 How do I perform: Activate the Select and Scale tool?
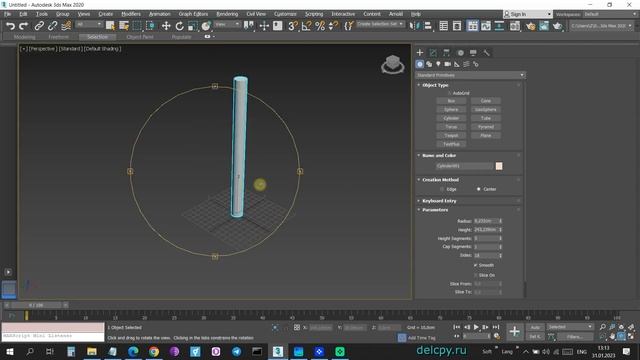coord(193,26)
